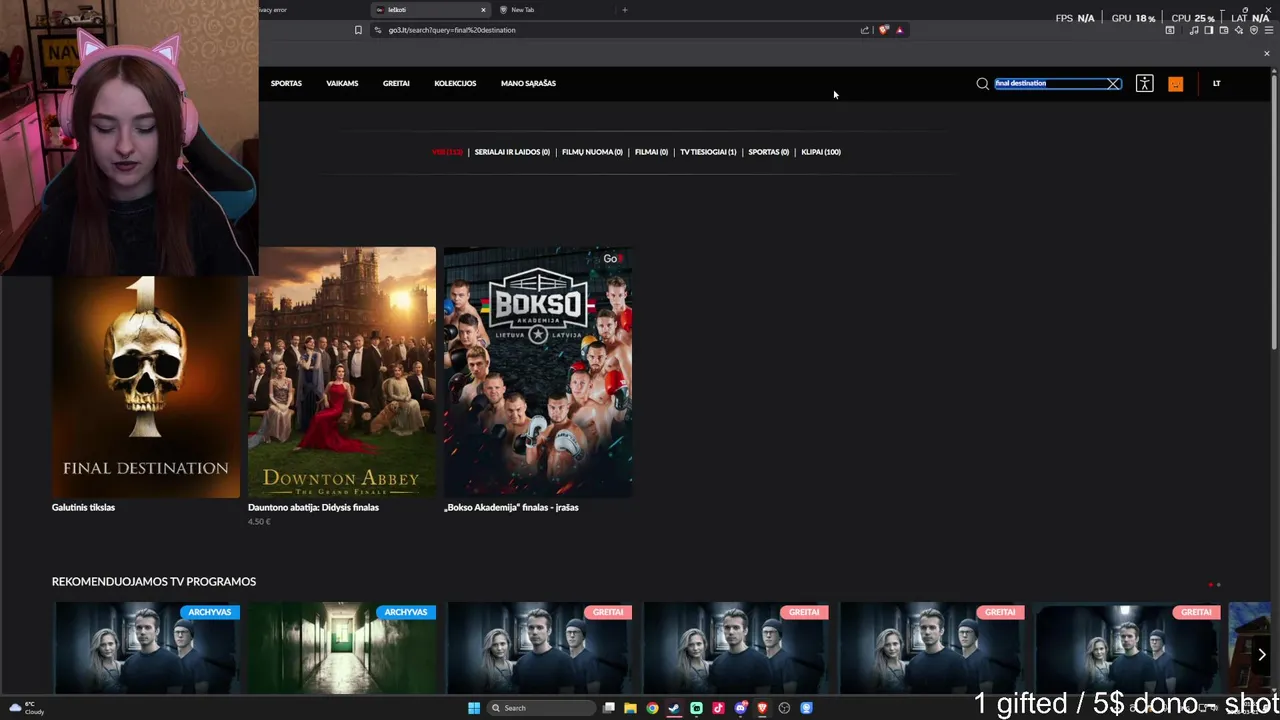Open the Bokso Akademija poster

tap(538, 372)
